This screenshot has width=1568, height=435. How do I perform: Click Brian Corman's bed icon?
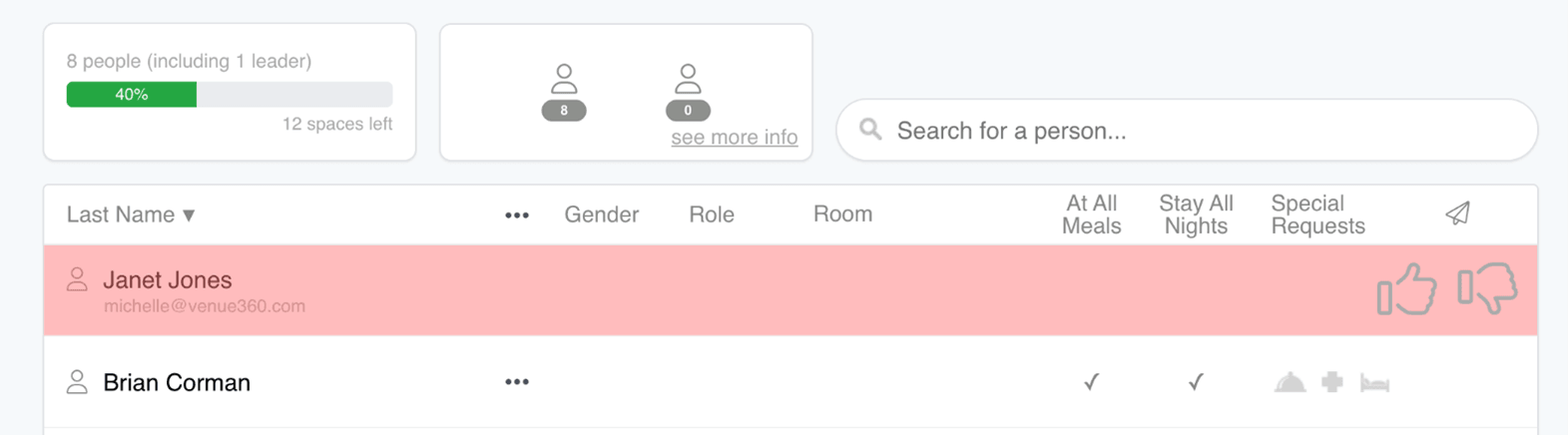(x=1374, y=383)
